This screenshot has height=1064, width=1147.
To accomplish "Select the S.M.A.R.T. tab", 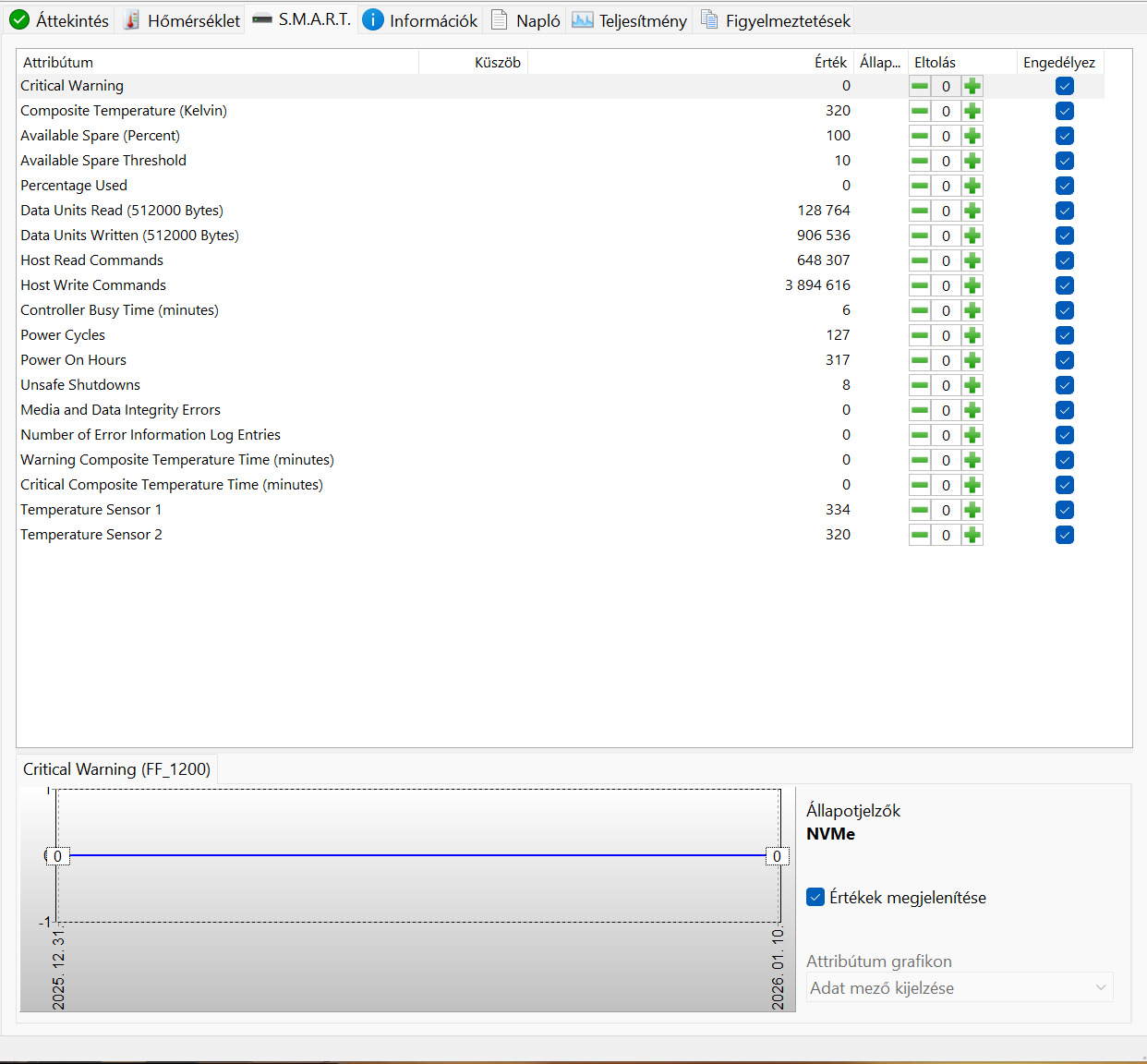I will click(302, 19).
